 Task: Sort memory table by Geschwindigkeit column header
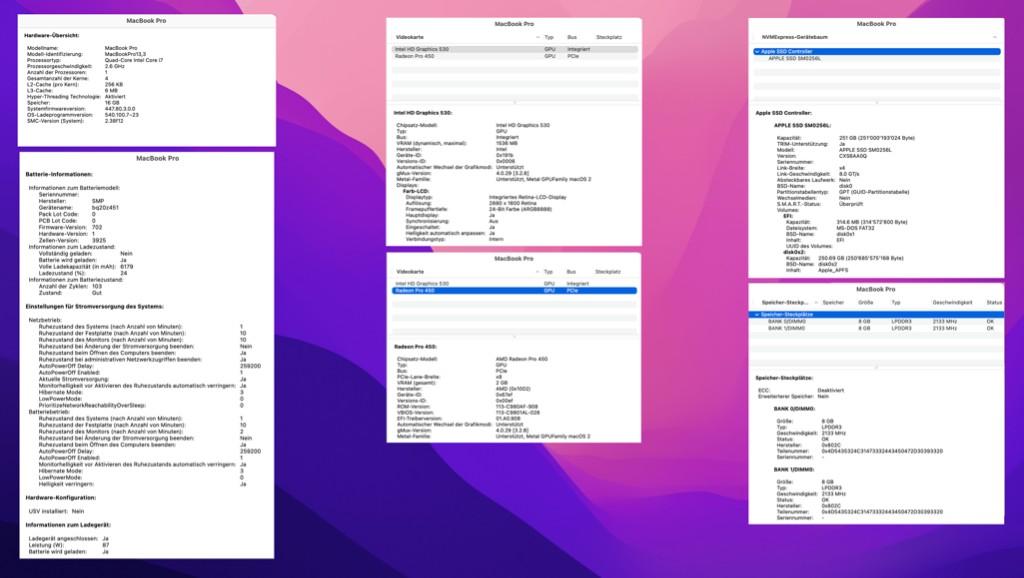[x=952, y=302]
